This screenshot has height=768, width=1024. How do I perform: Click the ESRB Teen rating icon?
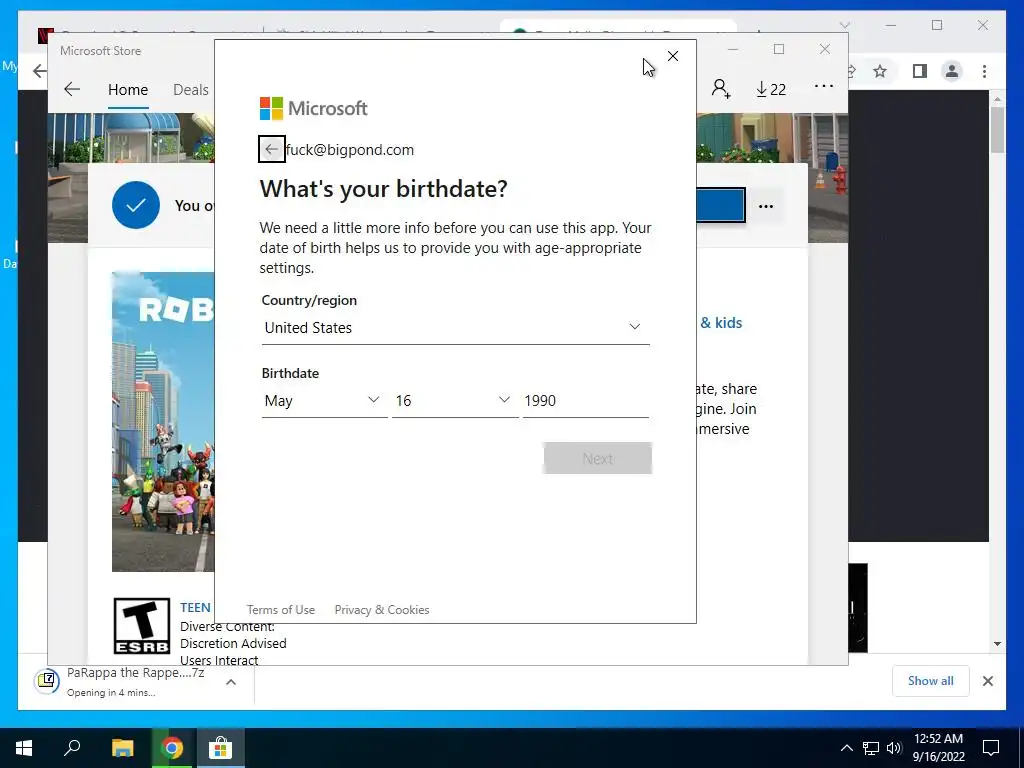142,626
